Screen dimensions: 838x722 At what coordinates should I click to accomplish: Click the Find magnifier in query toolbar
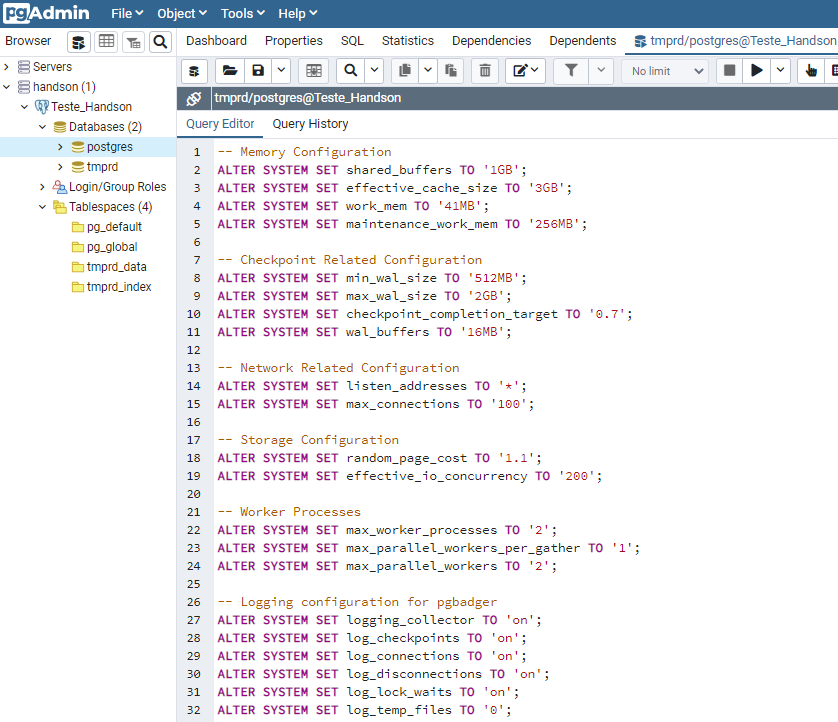click(351, 71)
